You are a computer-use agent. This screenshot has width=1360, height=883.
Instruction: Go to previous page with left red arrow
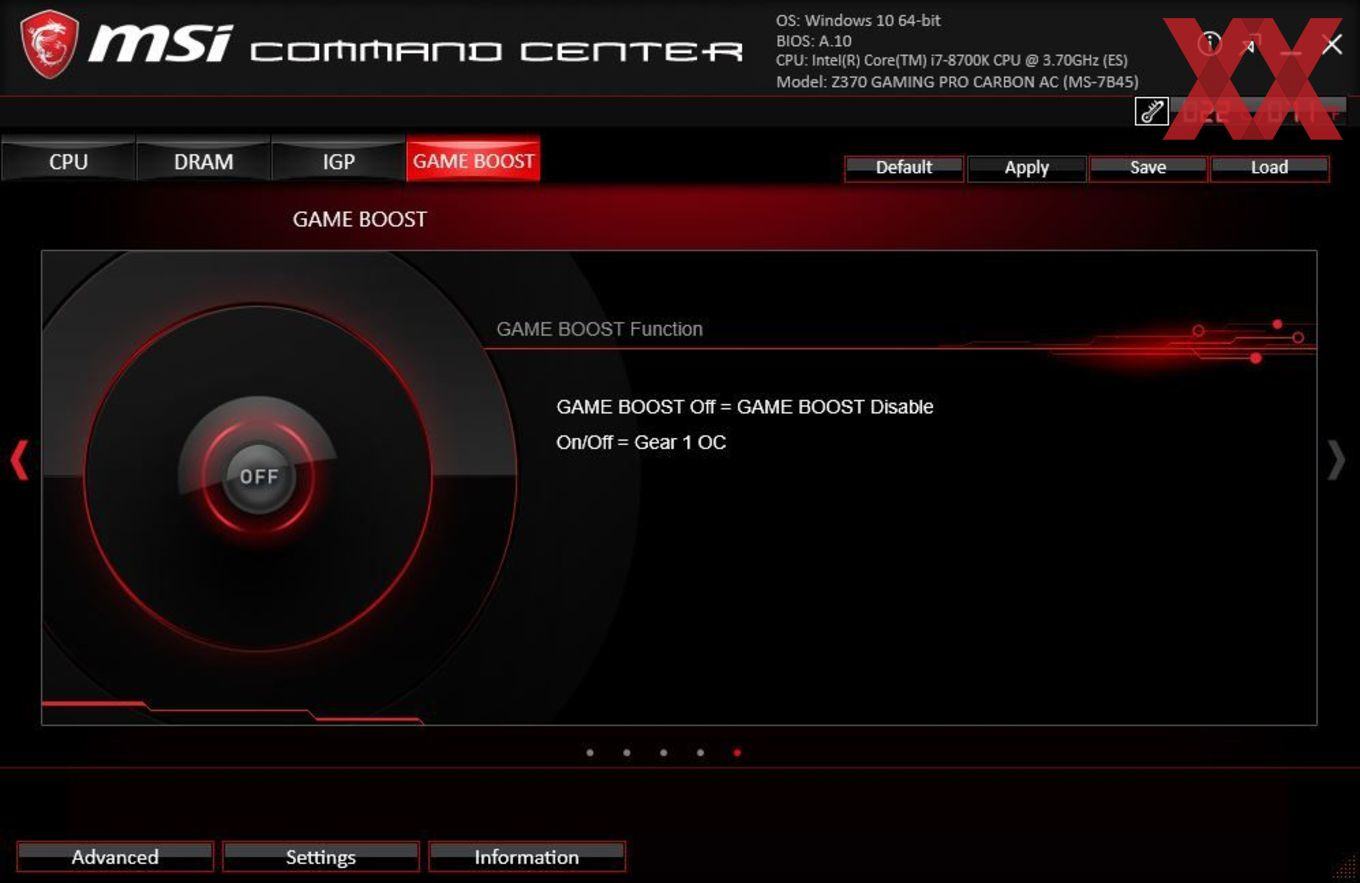tap(19, 461)
